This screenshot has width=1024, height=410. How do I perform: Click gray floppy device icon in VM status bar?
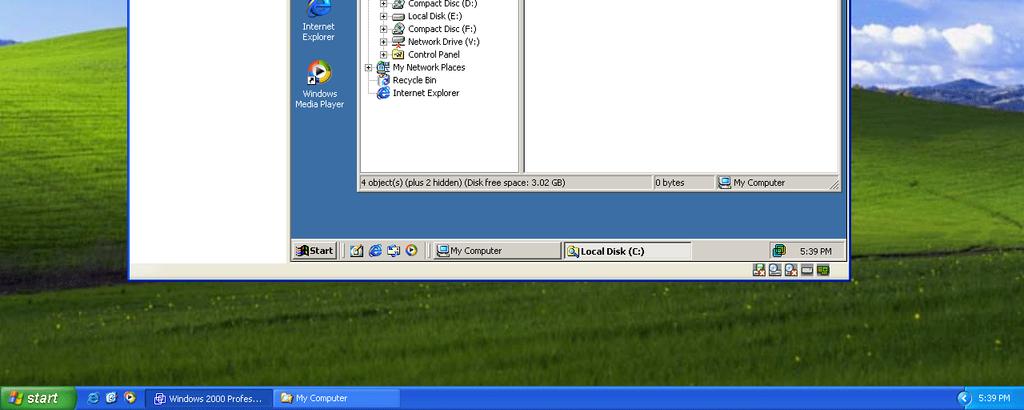pyautogui.click(x=807, y=270)
